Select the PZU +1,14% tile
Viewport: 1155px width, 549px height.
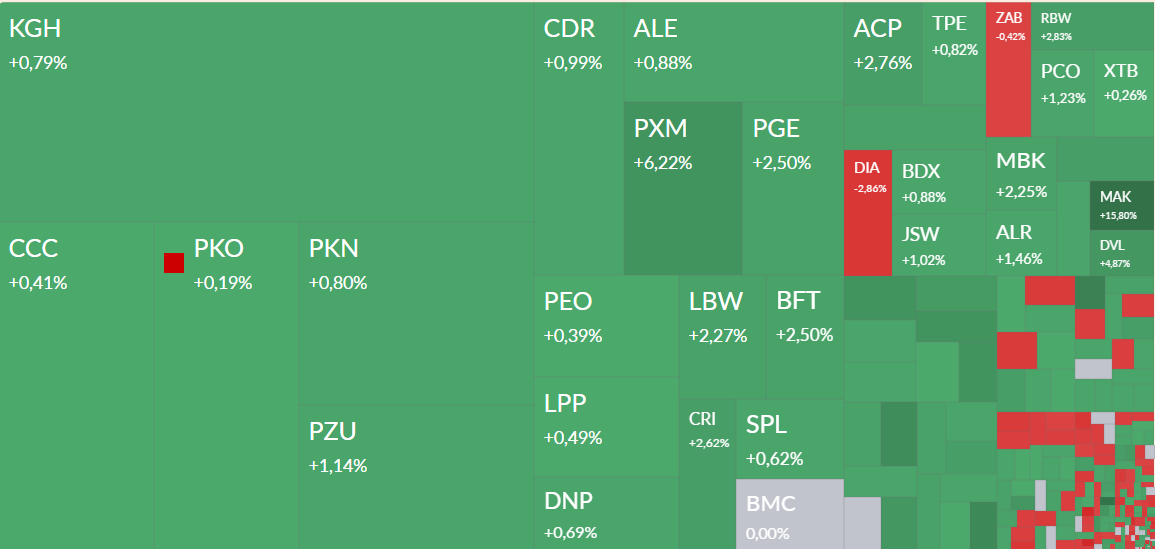coord(416,477)
